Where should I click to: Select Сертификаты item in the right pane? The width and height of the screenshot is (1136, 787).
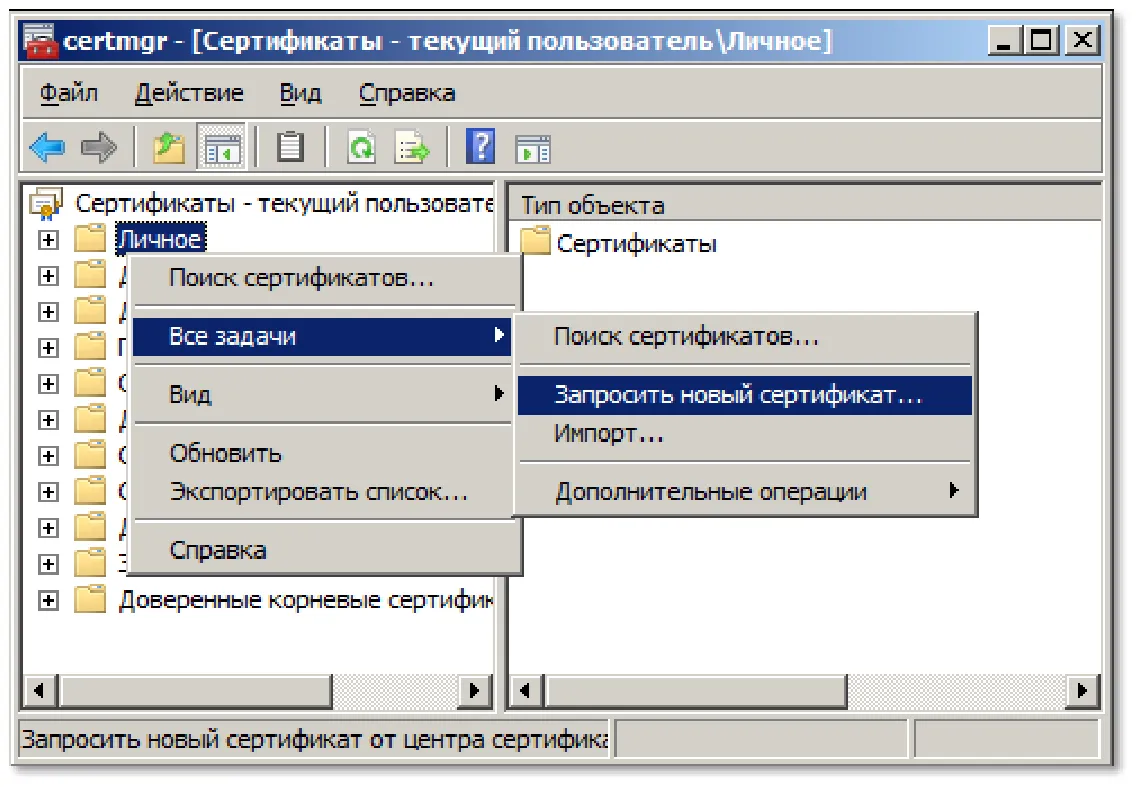click(x=636, y=243)
